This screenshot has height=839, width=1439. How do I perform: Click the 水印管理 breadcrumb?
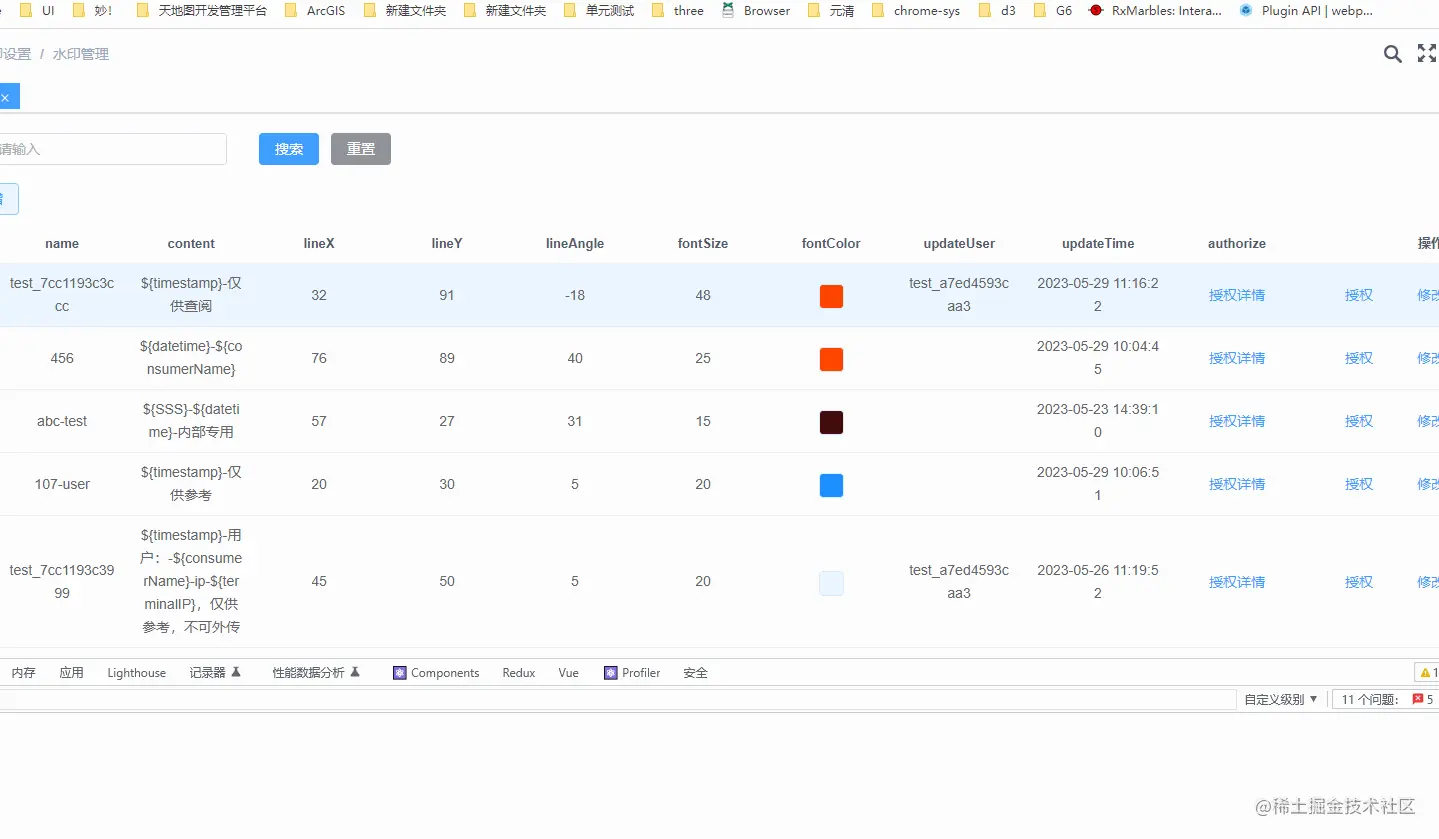click(x=81, y=54)
